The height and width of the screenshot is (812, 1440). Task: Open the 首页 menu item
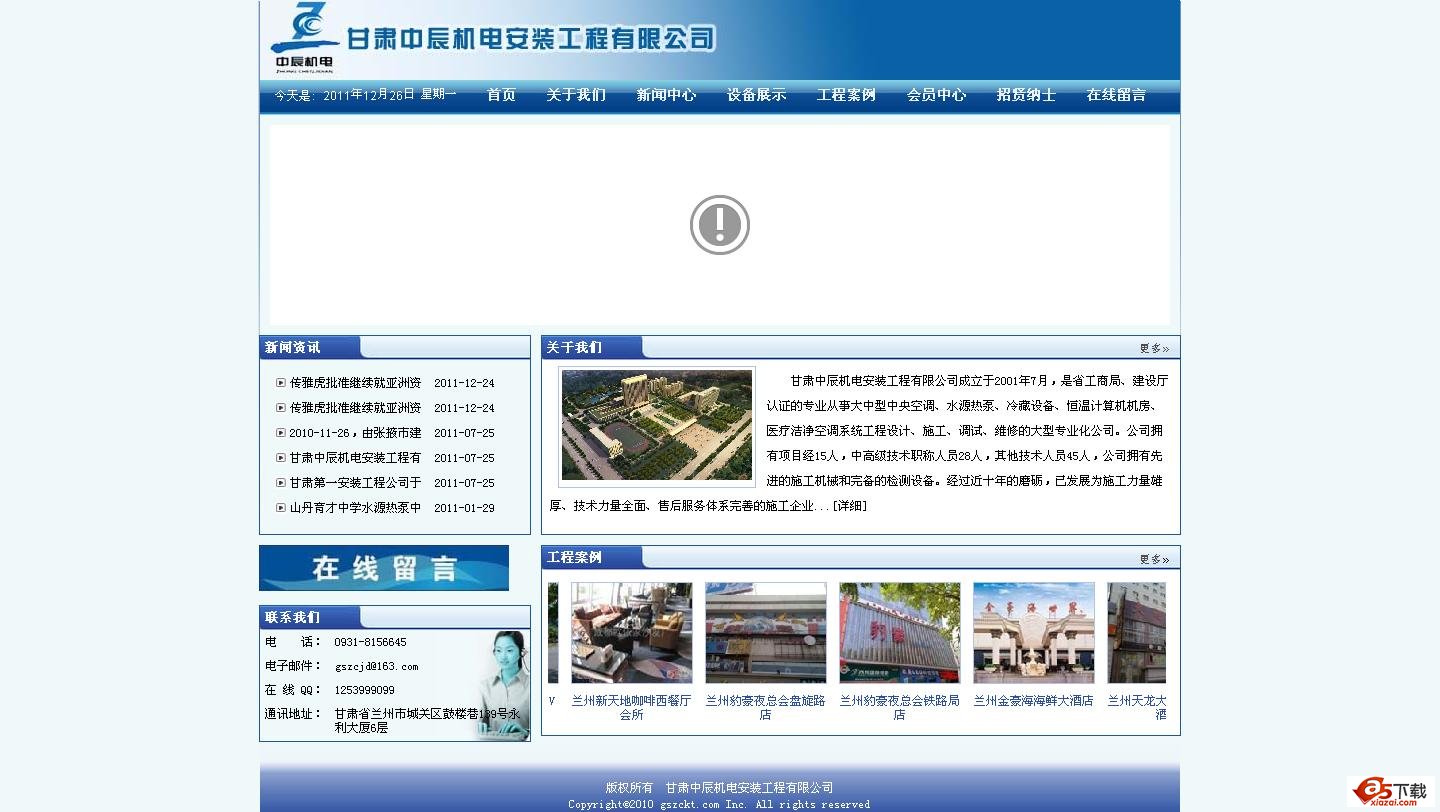[501, 95]
